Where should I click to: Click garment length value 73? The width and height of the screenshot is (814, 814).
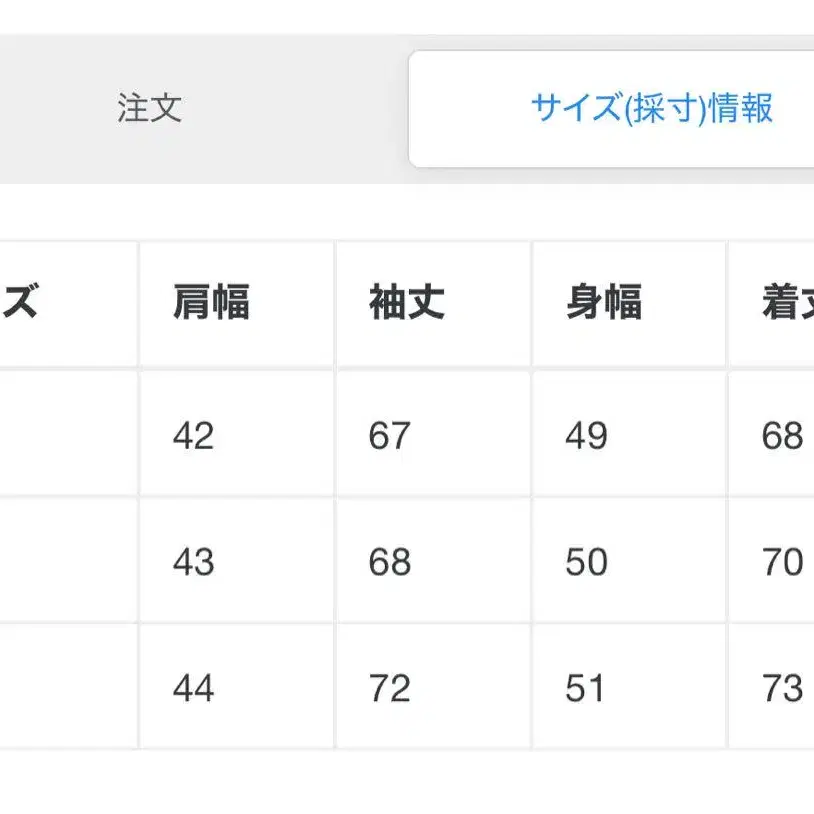tap(782, 687)
